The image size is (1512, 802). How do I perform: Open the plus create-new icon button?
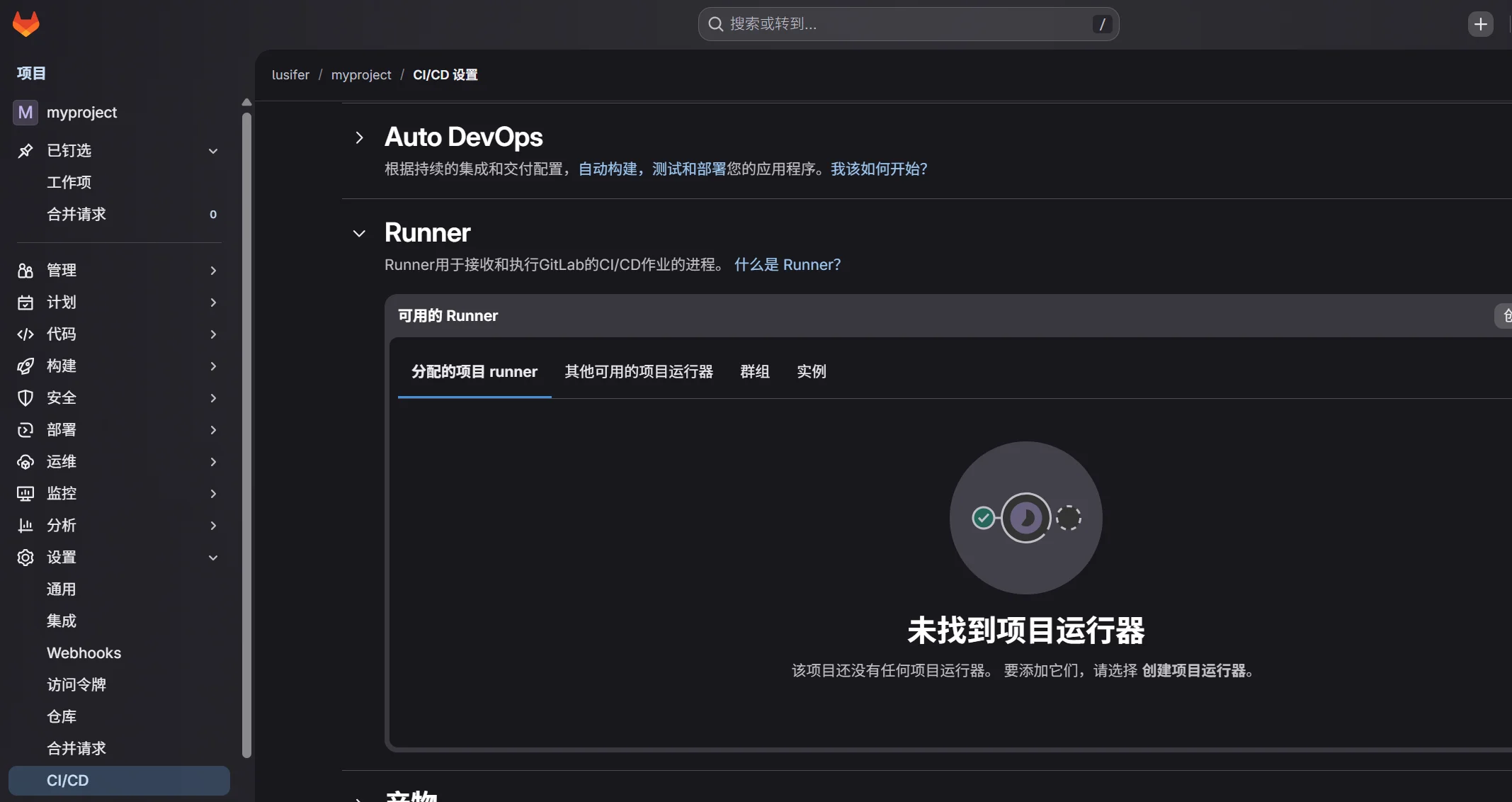pyautogui.click(x=1480, y=24)
